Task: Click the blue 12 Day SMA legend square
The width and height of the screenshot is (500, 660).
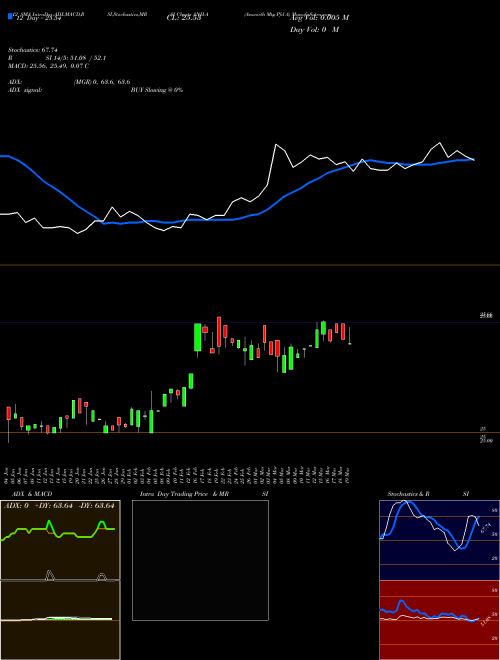Action: (x=10, y=16)
